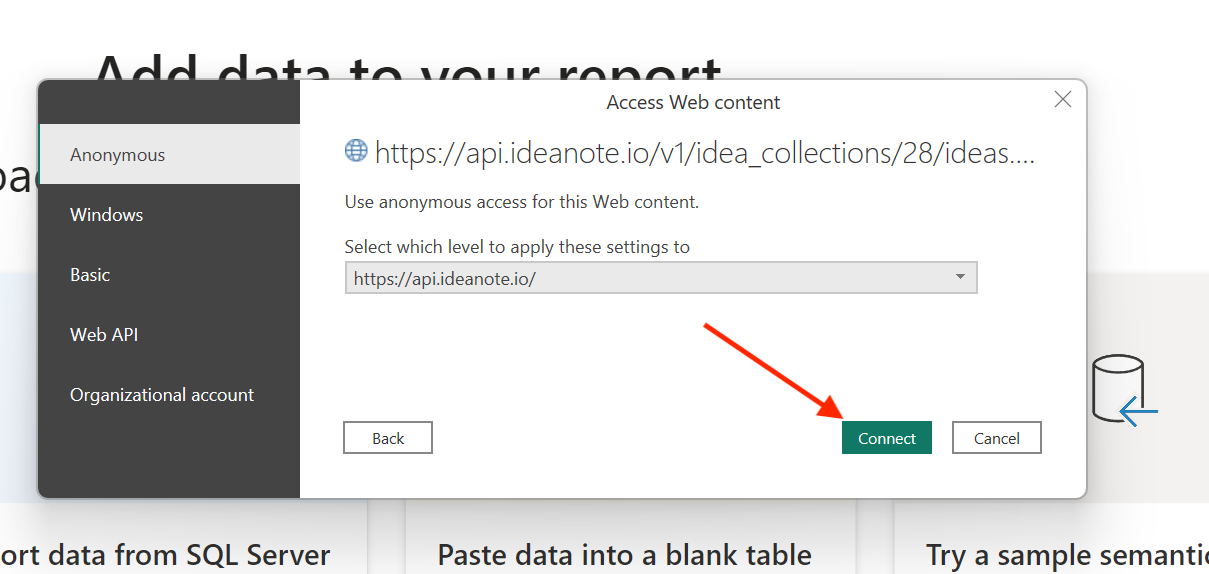Cancel the Access Web content dialog

[x=997, y=438]
